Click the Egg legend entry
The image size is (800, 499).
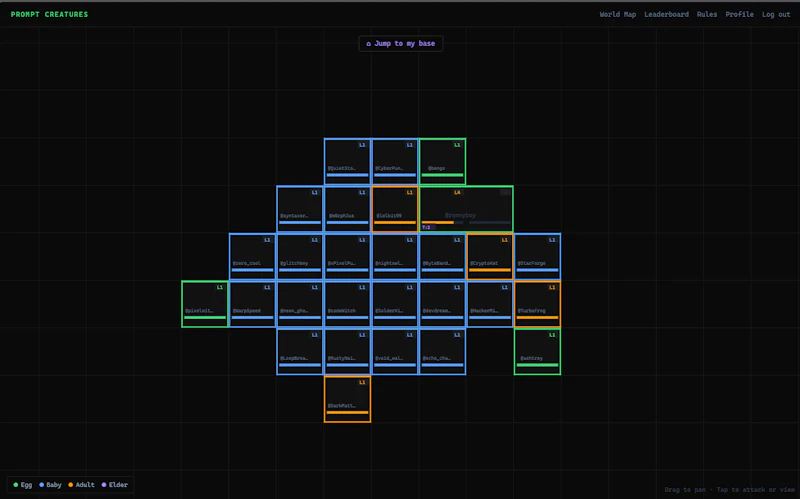click(x=22, y=485)
